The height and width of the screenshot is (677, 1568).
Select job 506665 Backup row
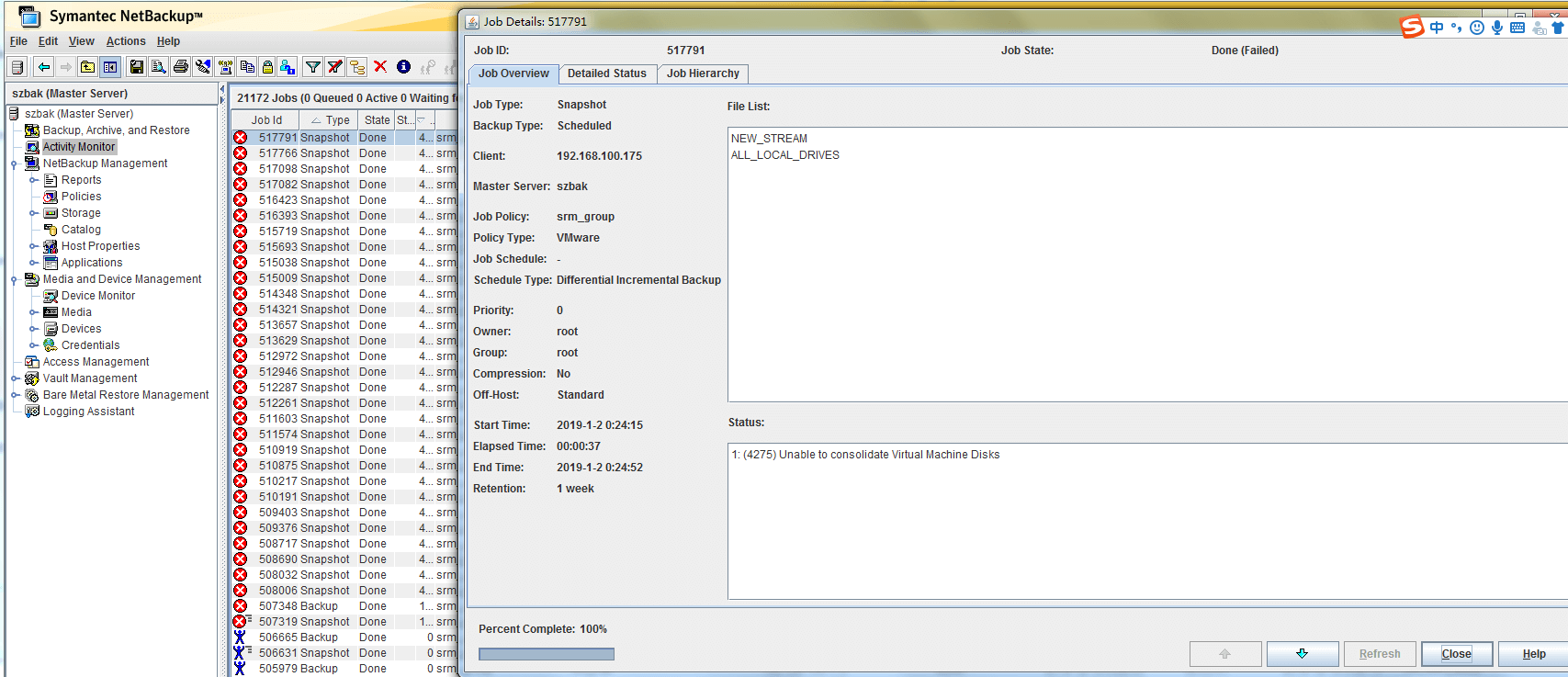[x=344, y=638]
